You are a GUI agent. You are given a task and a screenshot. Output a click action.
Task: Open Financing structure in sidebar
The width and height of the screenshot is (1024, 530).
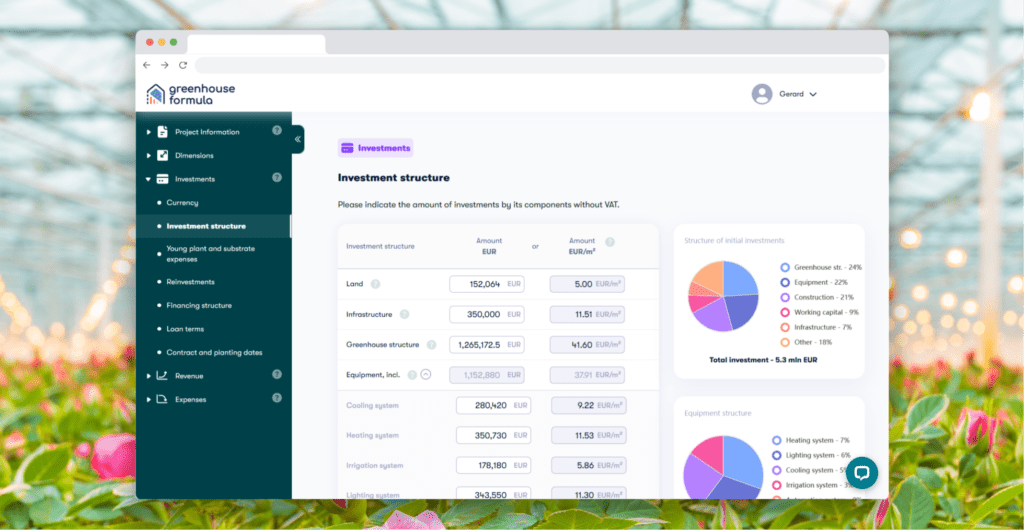[198, 305]
